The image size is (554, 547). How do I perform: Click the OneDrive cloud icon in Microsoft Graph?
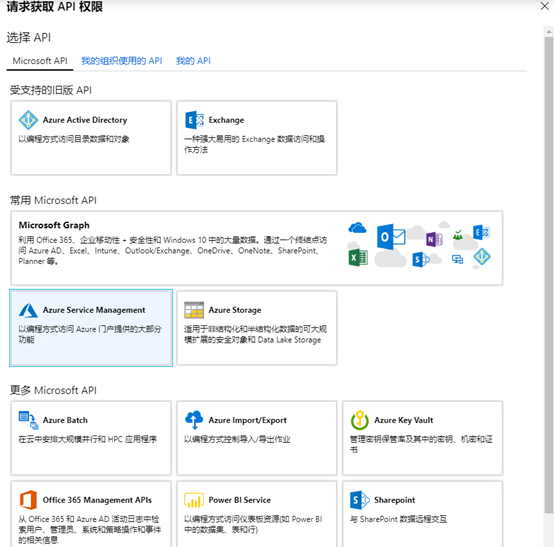357,228
